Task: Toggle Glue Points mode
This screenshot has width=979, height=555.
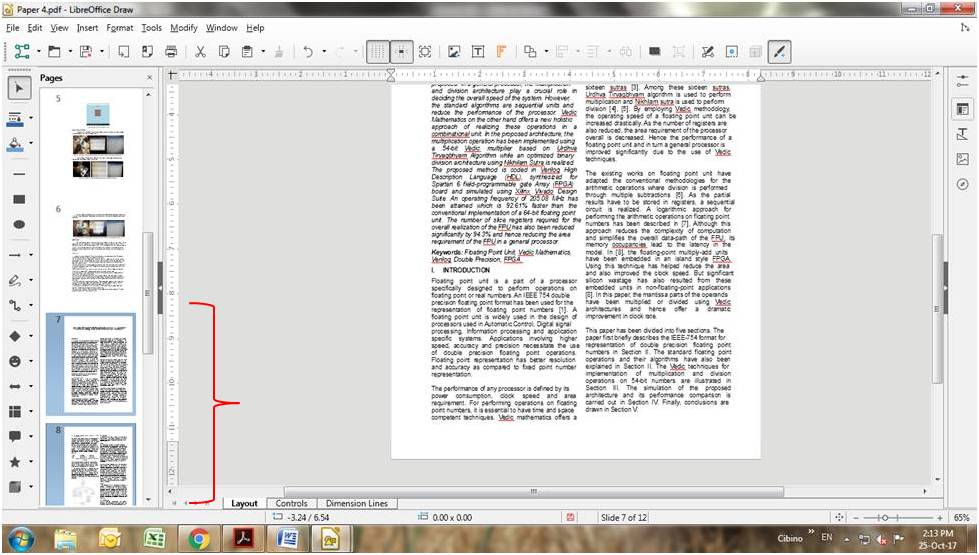Action: coord(732,52)
